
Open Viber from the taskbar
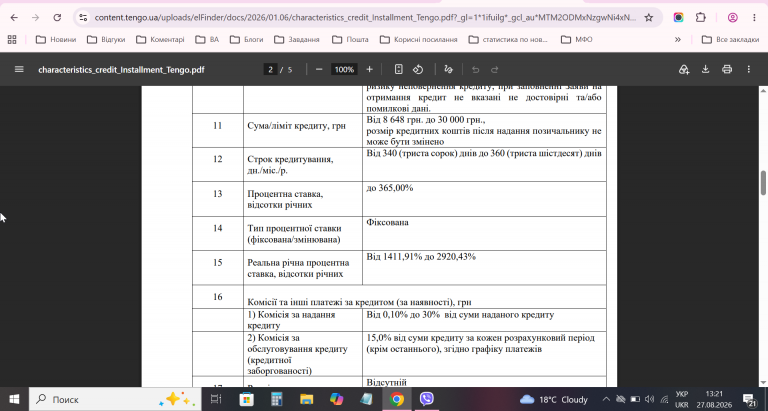click(427, 399)
